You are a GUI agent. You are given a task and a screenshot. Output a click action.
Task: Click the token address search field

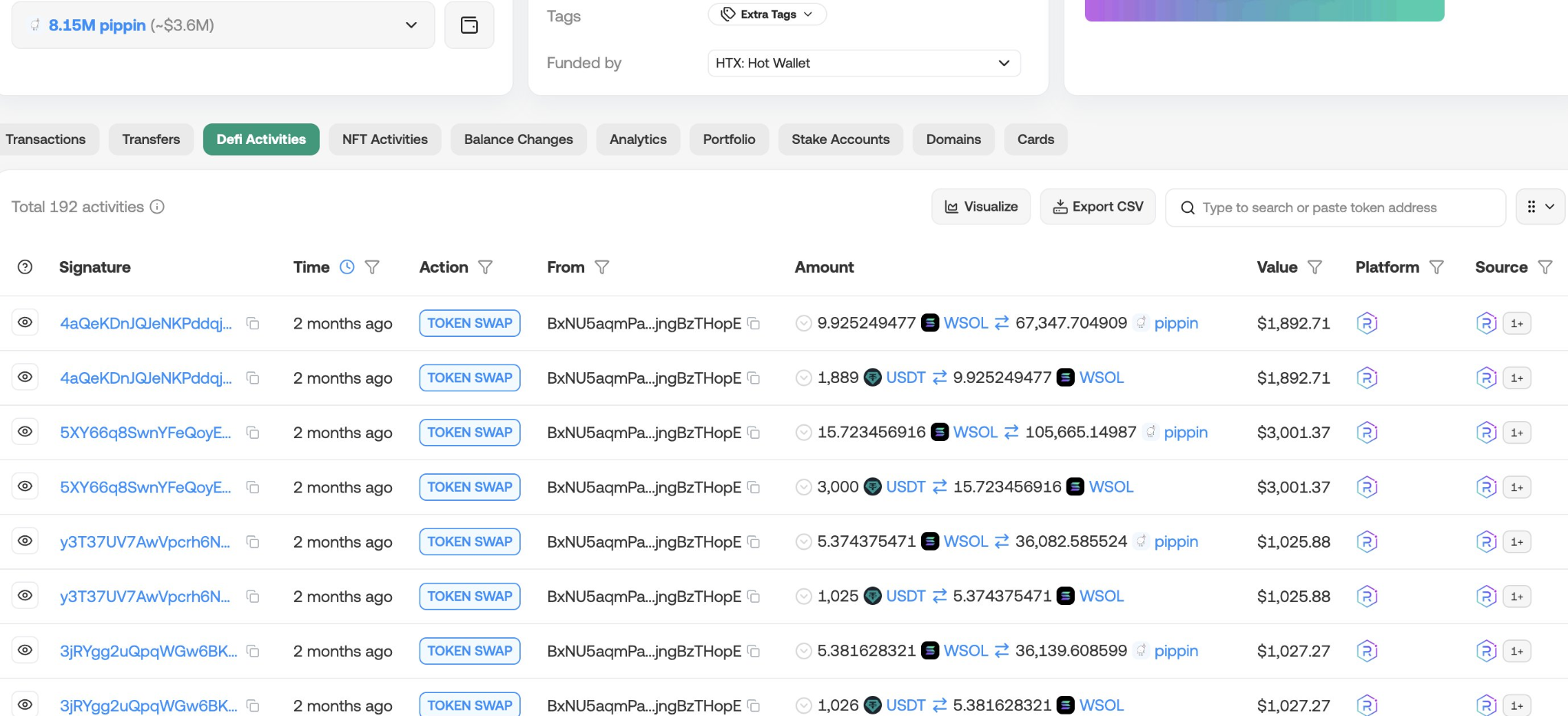(x=1335, y=208)
